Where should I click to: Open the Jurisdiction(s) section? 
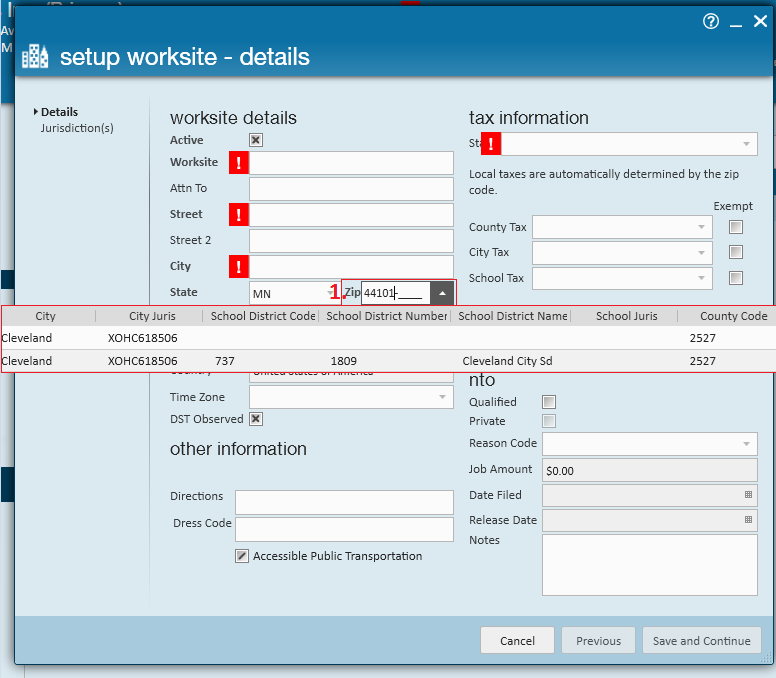(x=77, y=128)
